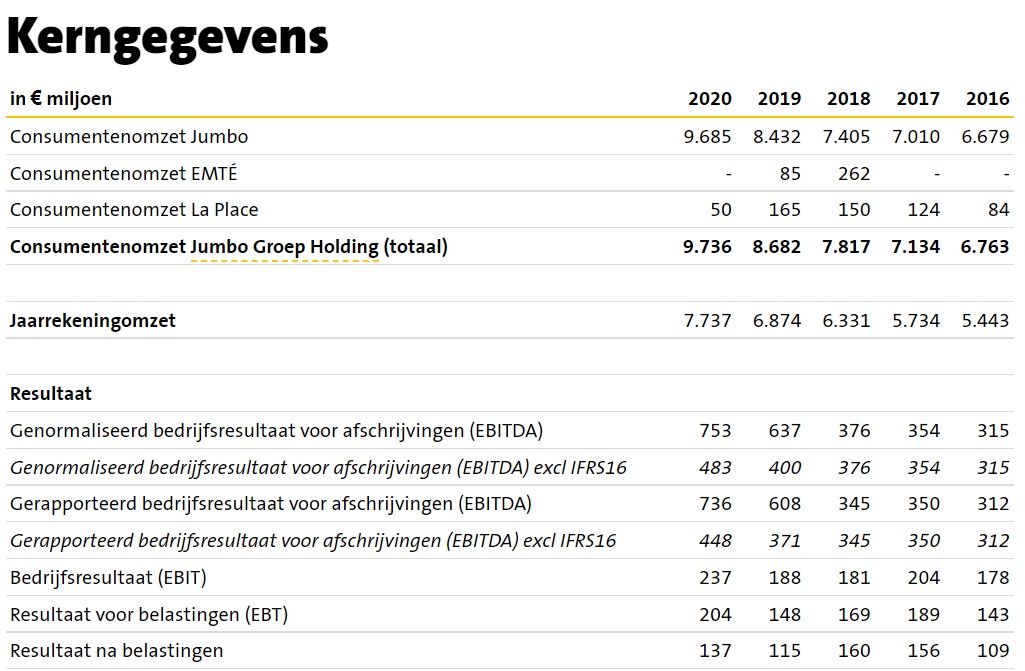Select the 'in € miljoen' header label

pos(61,99)
